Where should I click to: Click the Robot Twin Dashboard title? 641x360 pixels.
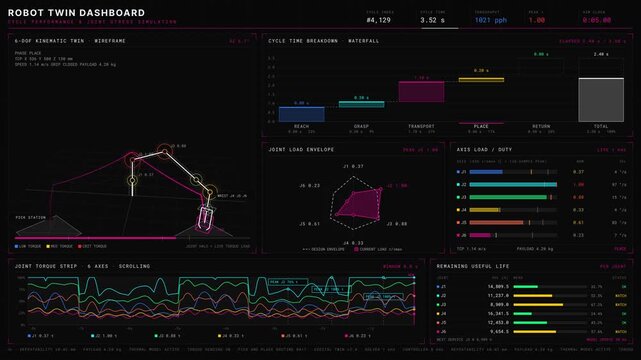tap(76, 13)
